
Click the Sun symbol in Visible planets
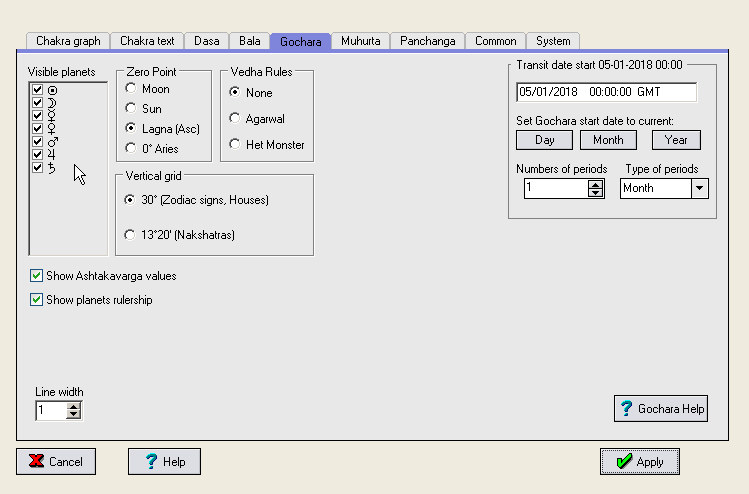(x=51, y=90)
